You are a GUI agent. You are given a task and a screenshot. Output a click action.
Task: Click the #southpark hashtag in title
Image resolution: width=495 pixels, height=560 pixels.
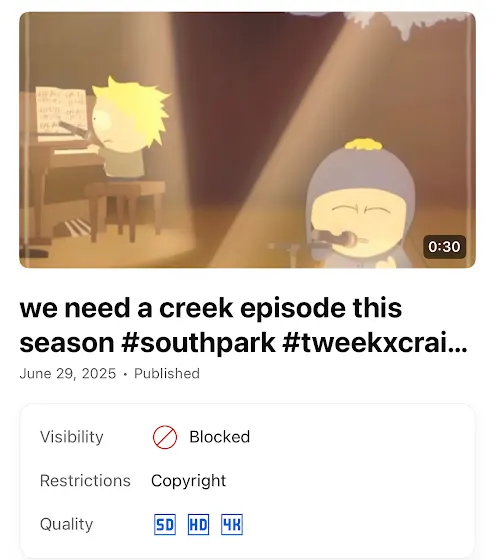tap(198, 343)
